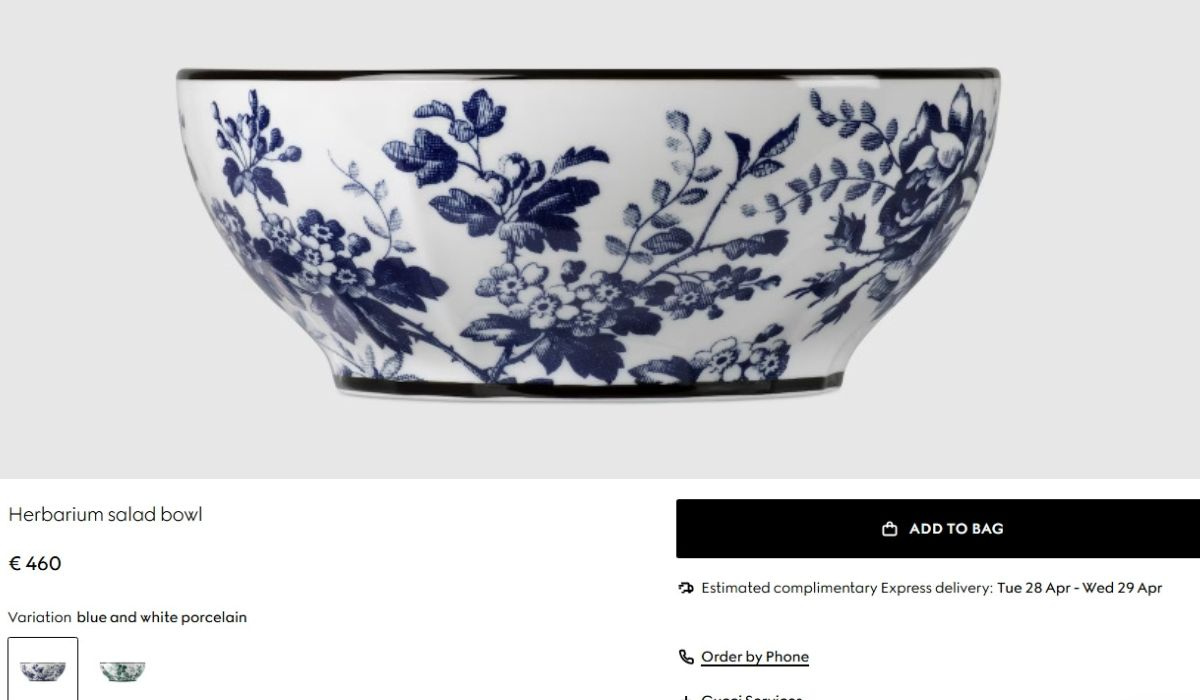
Task: Click the Variation label text
Action: [x=40, y=617]
